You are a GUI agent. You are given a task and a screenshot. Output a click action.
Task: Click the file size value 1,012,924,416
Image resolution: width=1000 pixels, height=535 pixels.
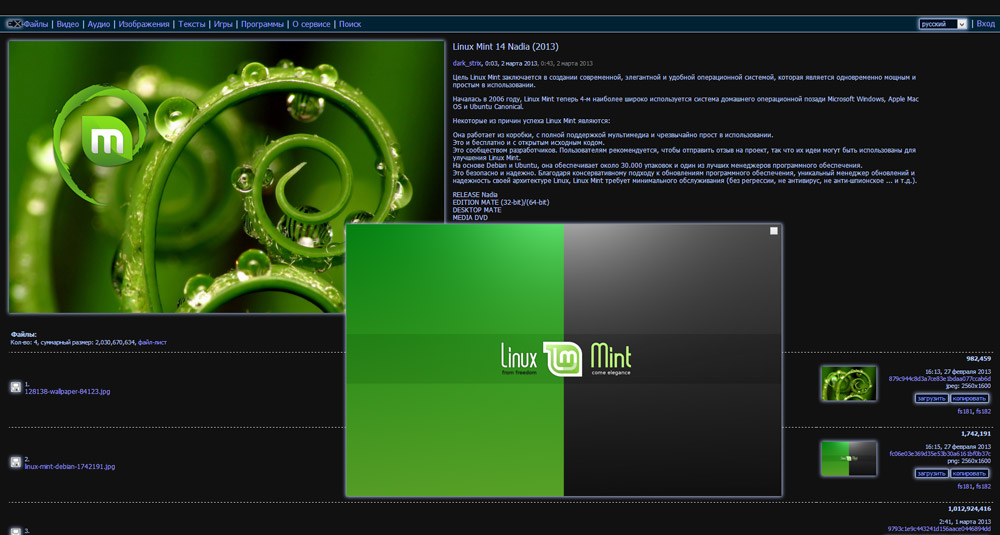pyautogui.click(x=969, y=509)
